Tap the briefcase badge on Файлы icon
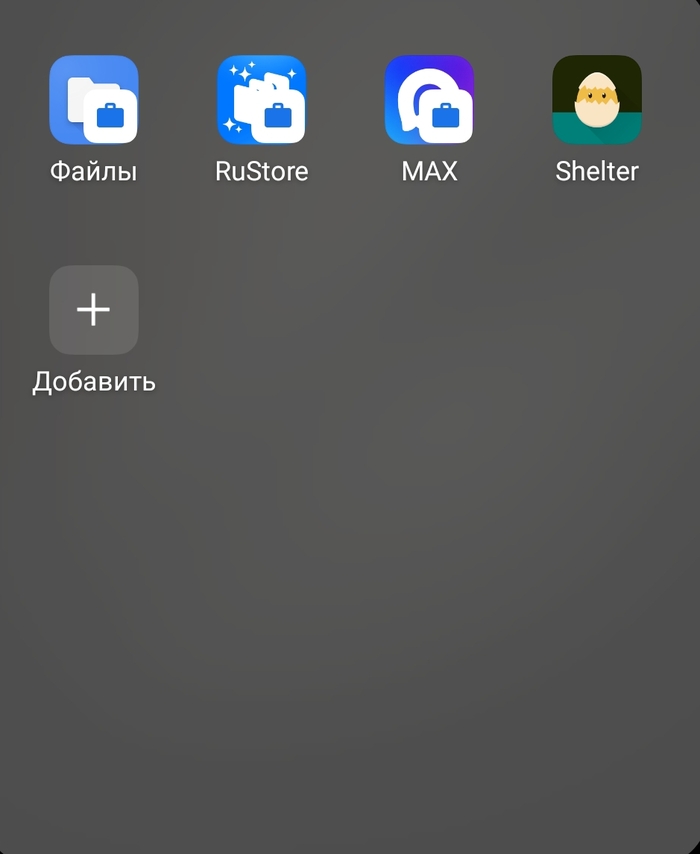This screenshot has width=700, height=854. (x=111, y=118)
